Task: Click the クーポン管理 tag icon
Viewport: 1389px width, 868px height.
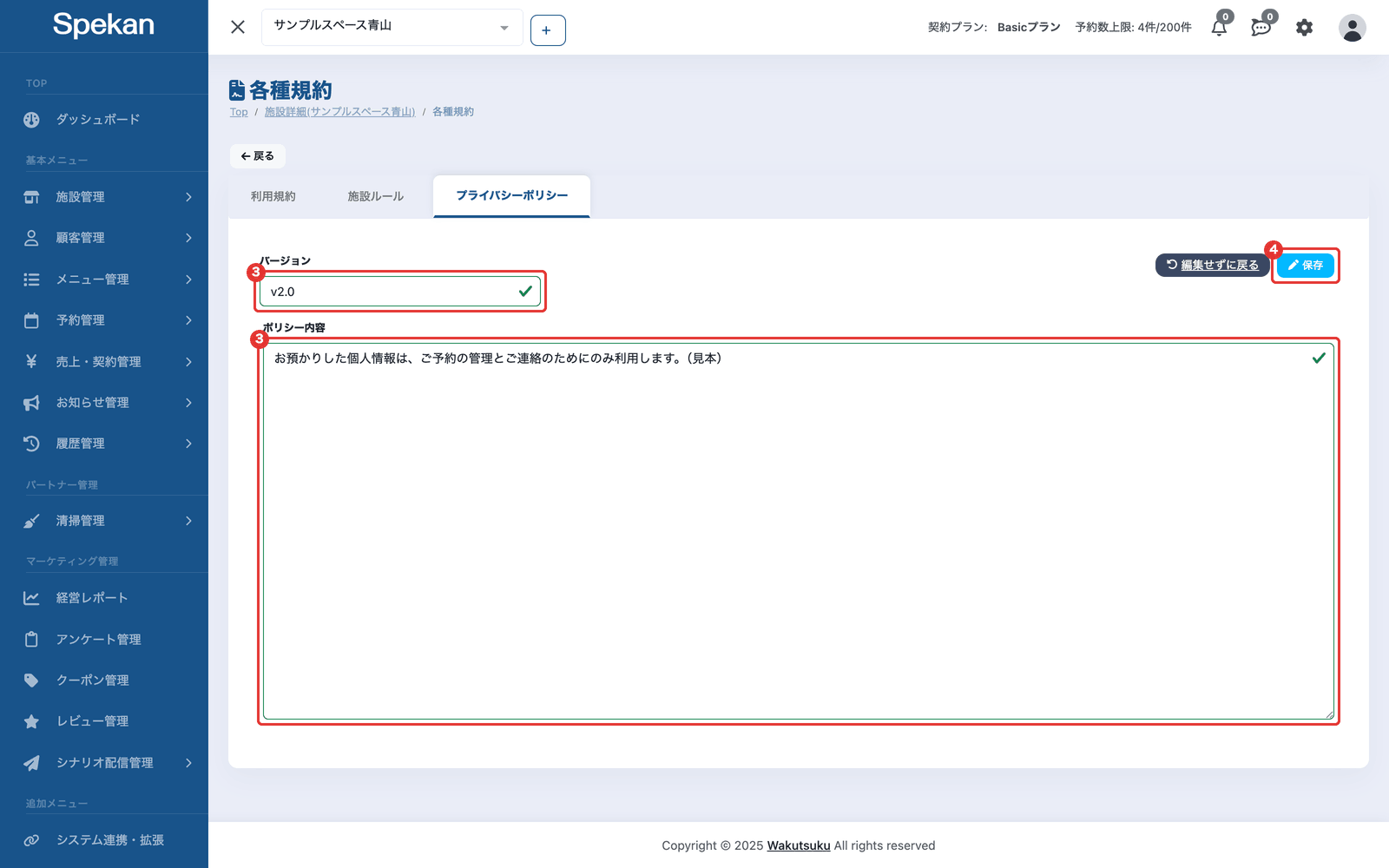Action: (31, 681)
